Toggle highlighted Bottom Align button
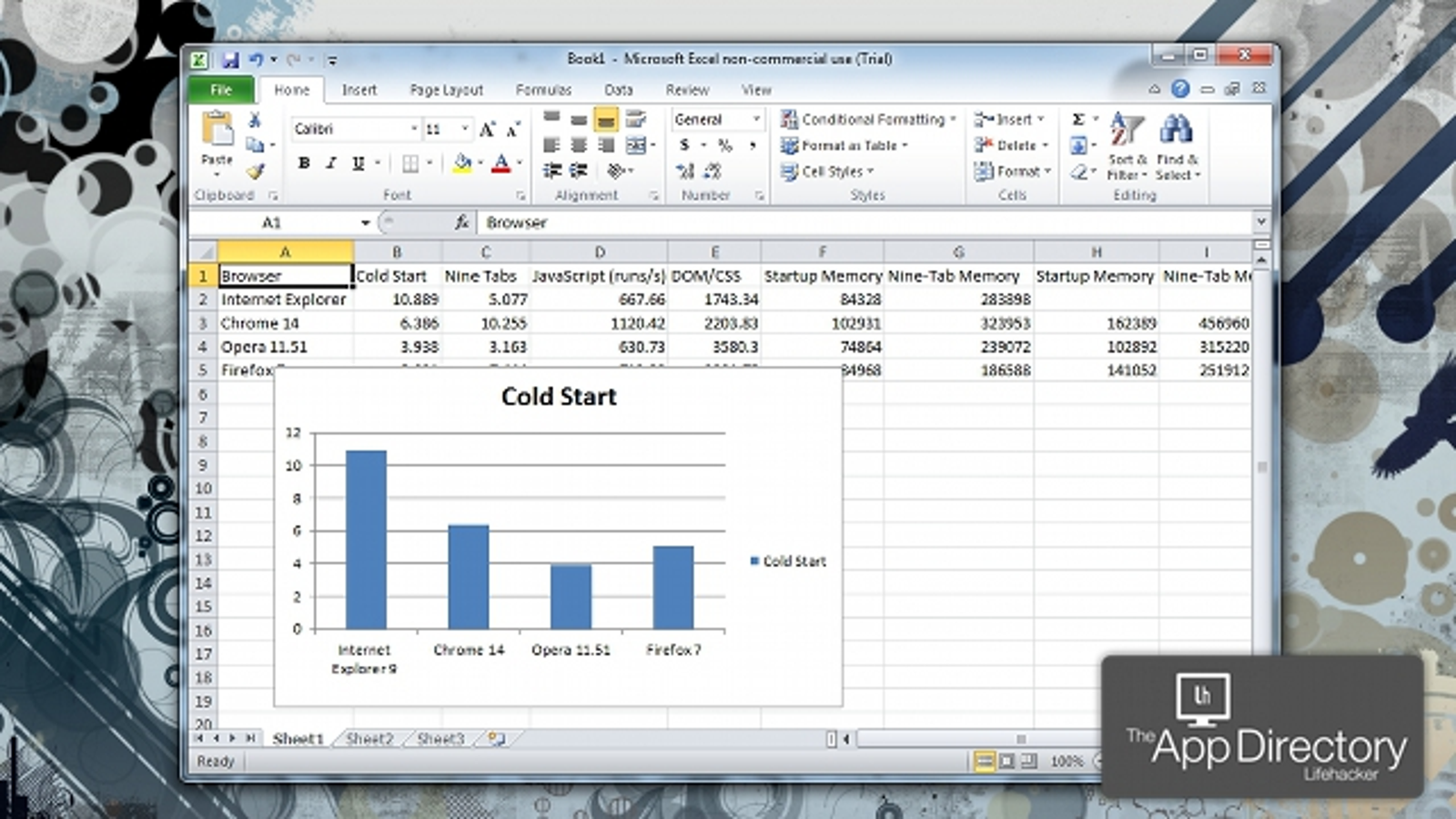Screen dimensions: 1456x819 [606, 119]
